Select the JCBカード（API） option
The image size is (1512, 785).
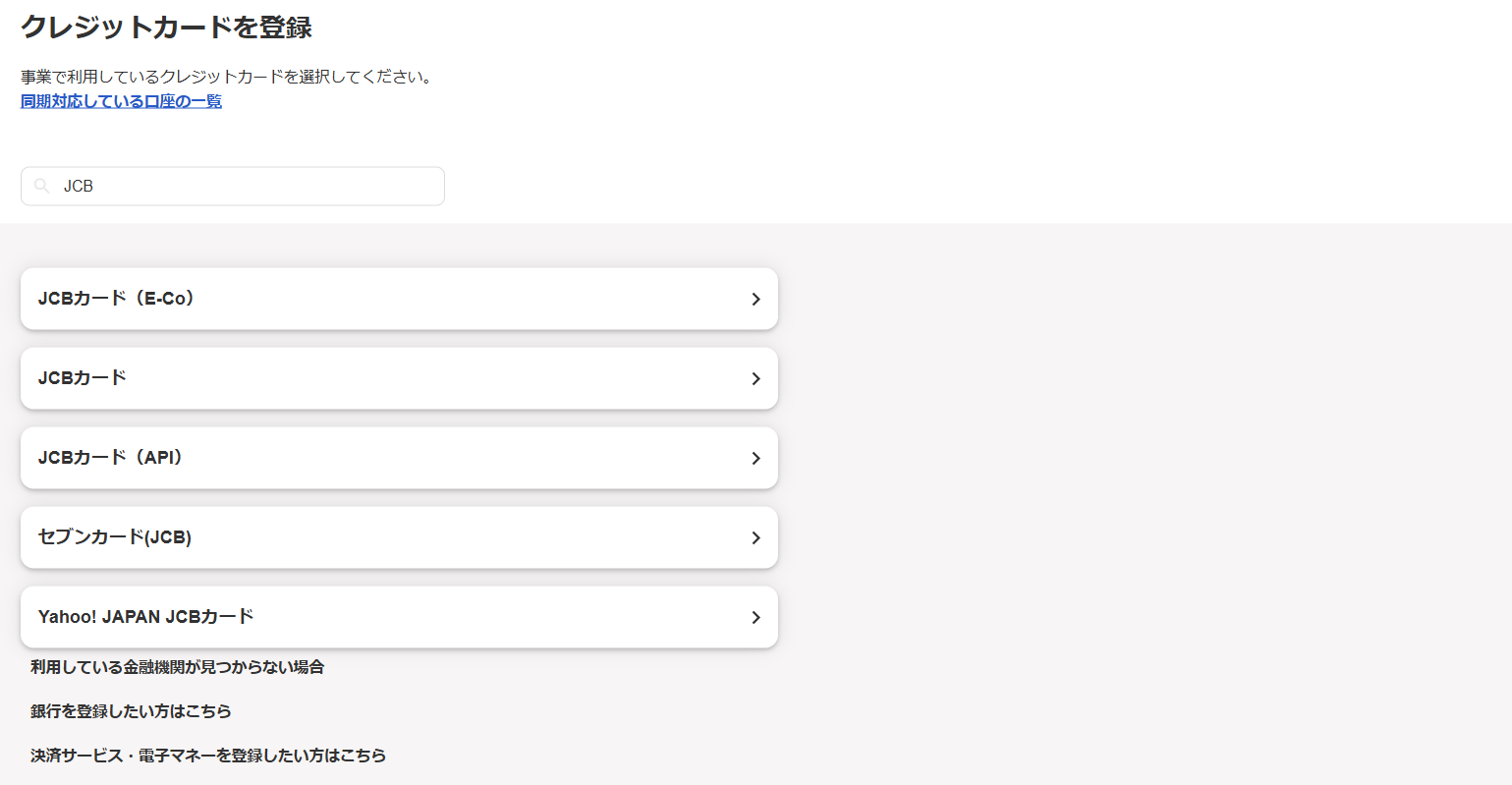(110, 458)
